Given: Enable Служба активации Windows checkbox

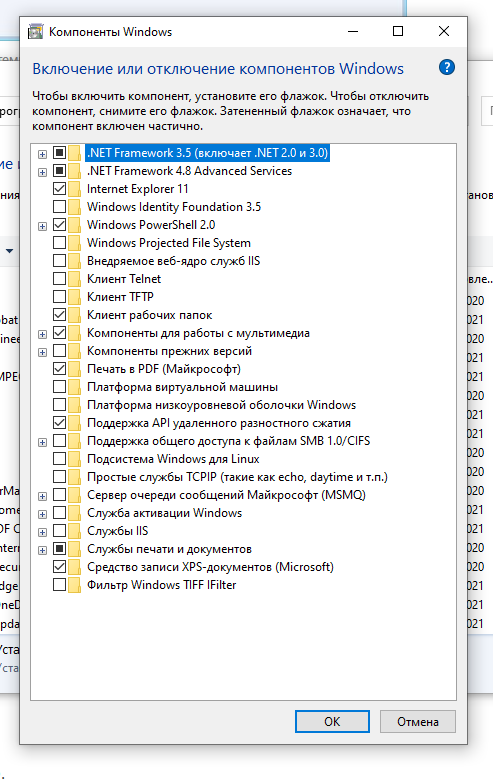Looking at the screenshot, I should 59,513.
